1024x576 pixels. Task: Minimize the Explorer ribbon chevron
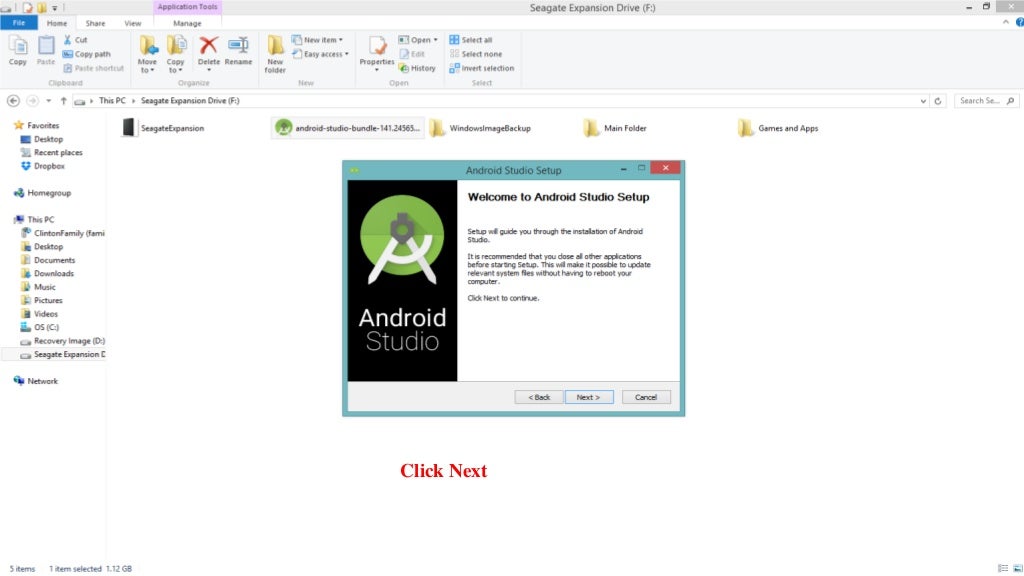[1006, 22]
